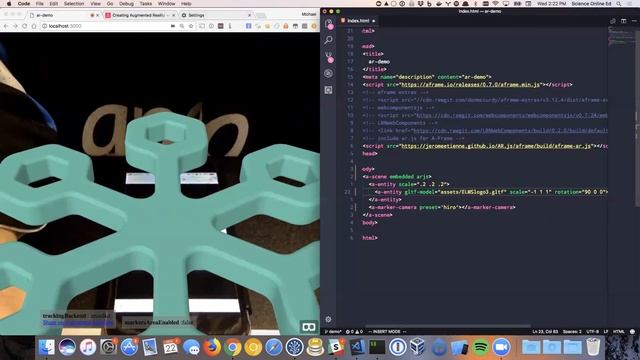
Task: Open the File menu
Action: click(x=40, y=4)
